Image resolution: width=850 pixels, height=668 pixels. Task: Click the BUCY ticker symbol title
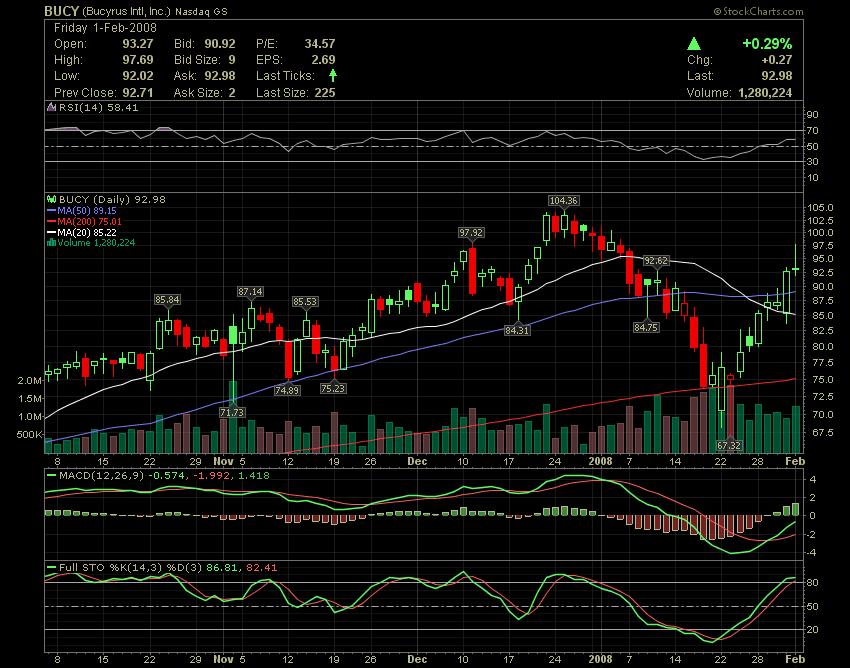62,11
